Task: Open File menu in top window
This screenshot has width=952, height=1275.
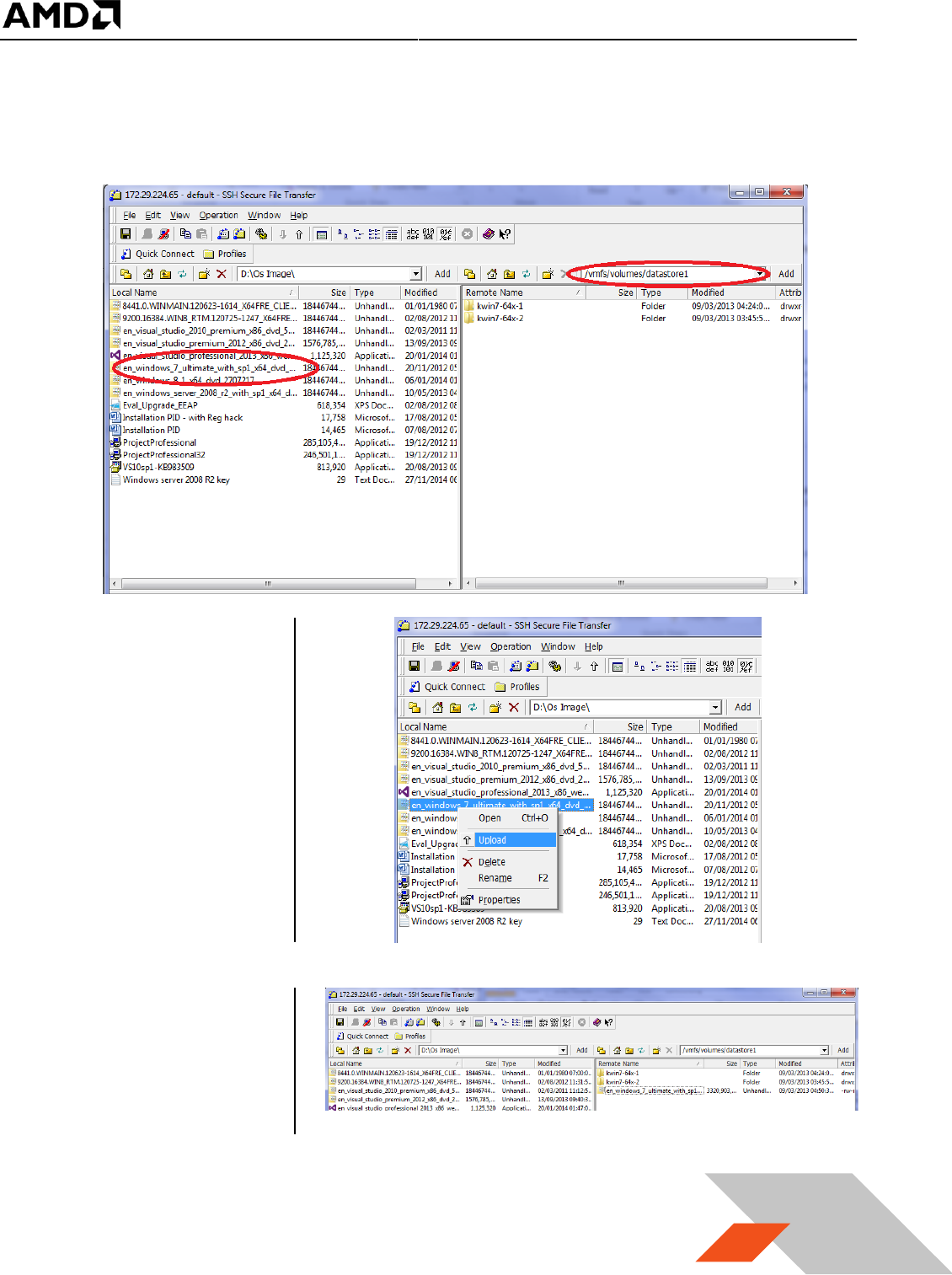Action: (x=130, y=215)
